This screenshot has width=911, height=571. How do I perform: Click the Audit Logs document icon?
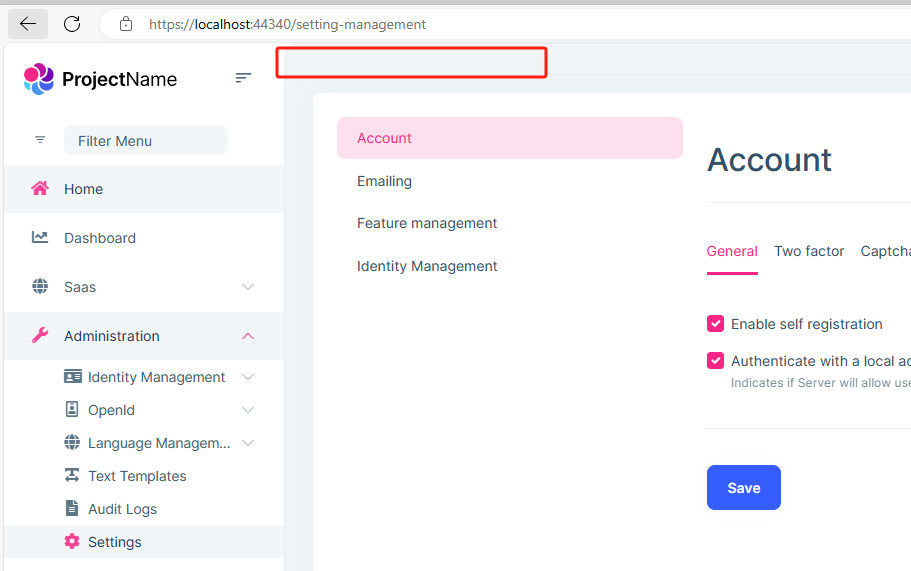pyautogui.click(x=72, y=509)
